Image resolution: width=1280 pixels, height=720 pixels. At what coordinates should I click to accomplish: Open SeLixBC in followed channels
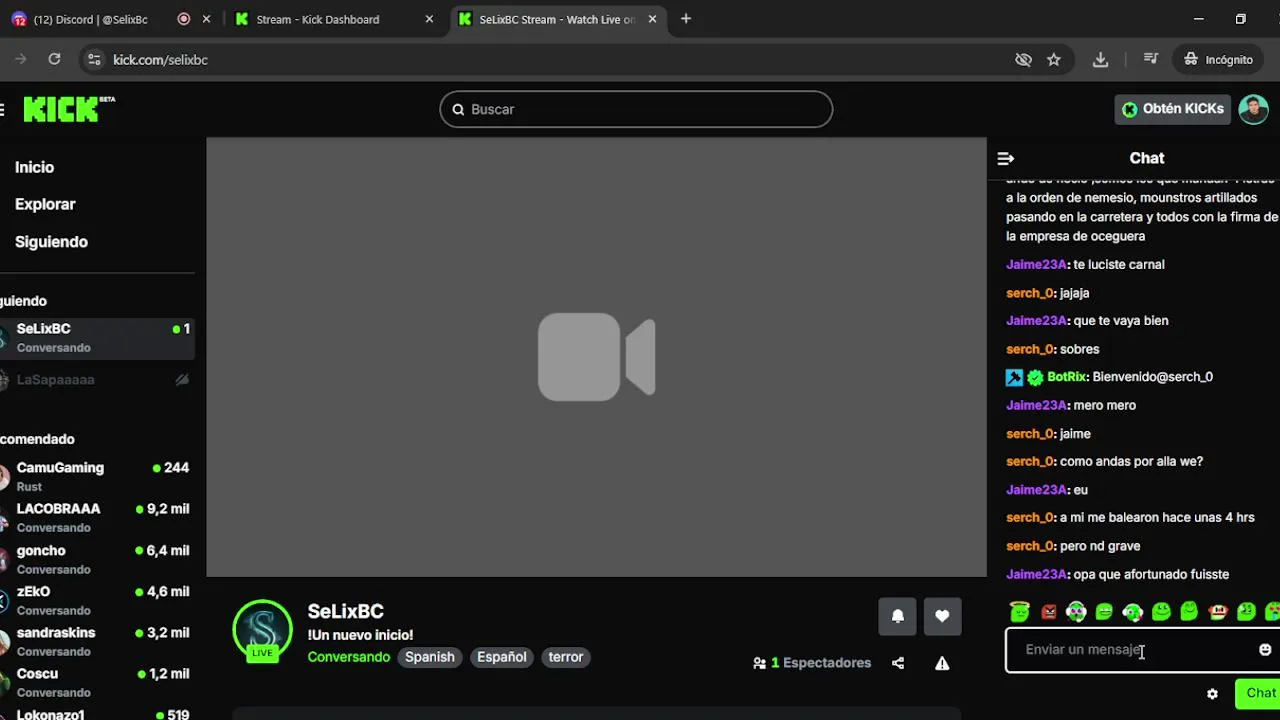[97, 338]
